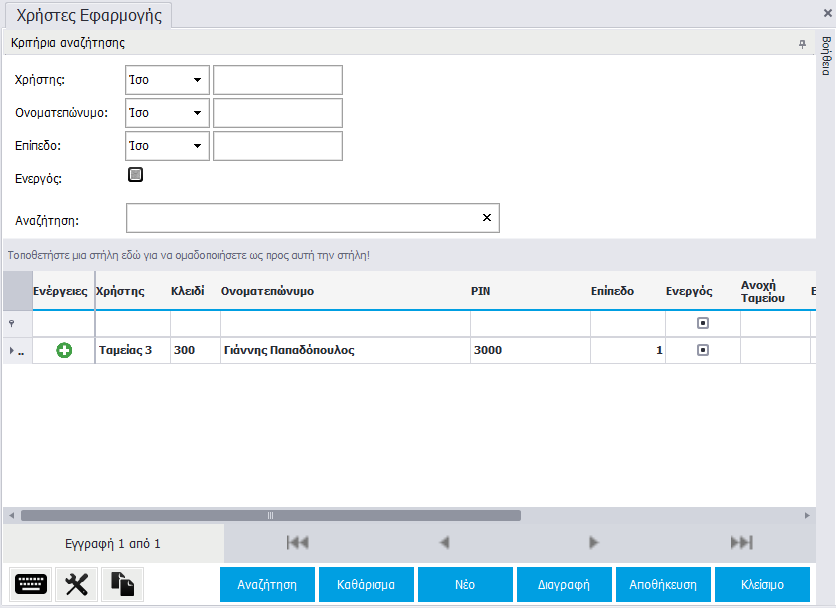836x608 pixels.
Task: Open the Βοήθεια side tab
Action: 826,56
